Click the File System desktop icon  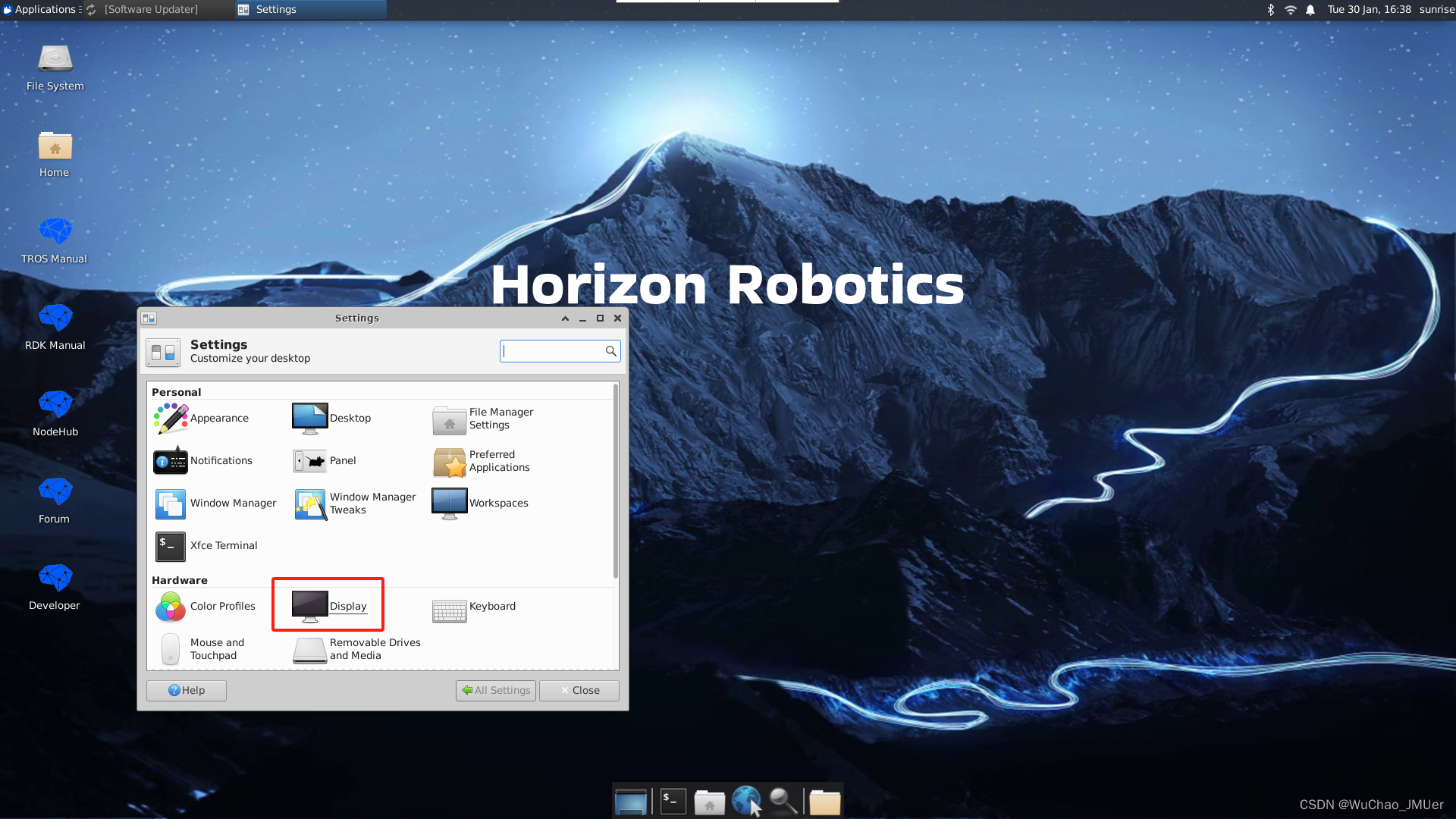click(55, 68)
